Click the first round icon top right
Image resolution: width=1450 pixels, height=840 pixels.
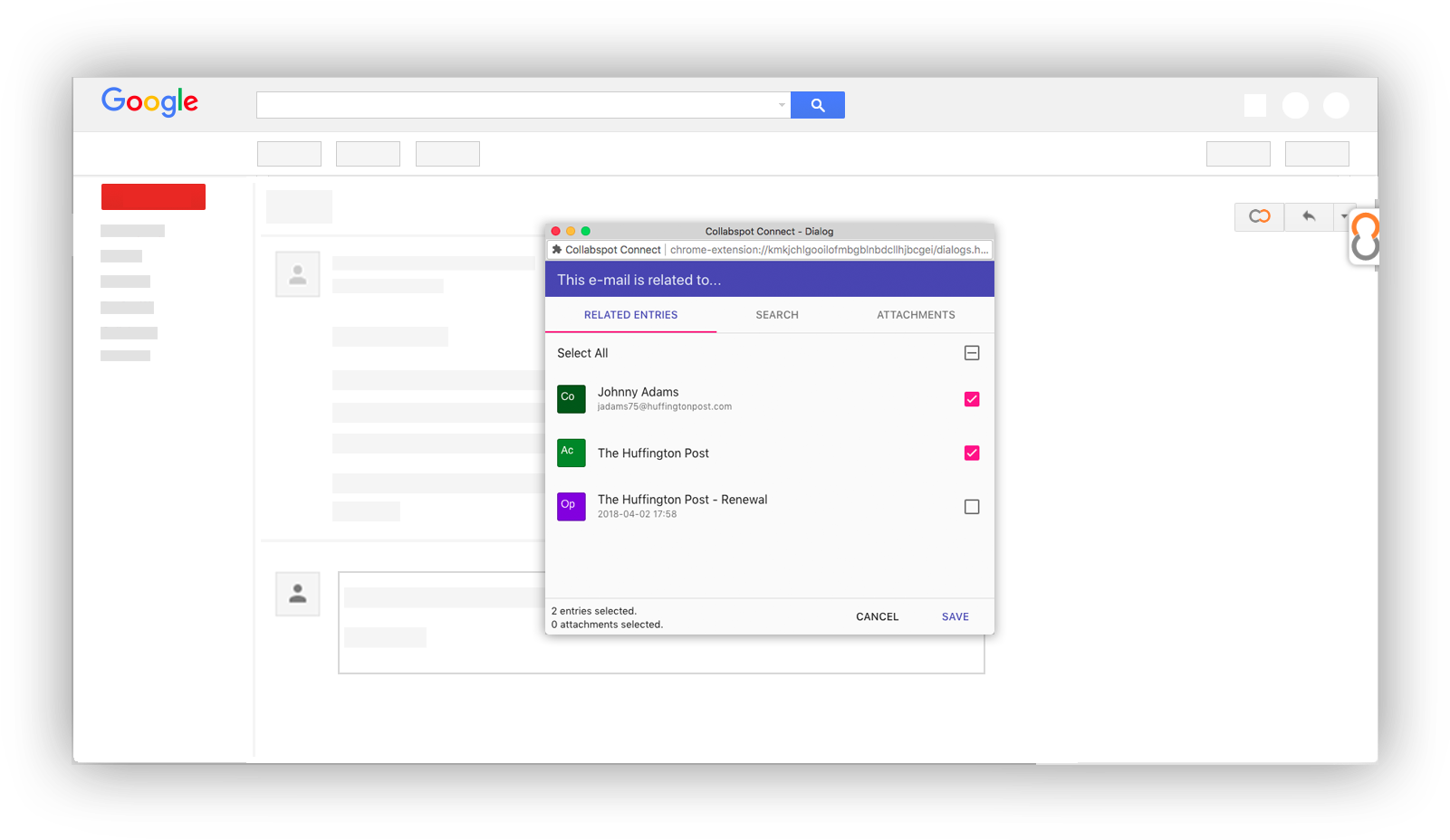point(1295,106)
